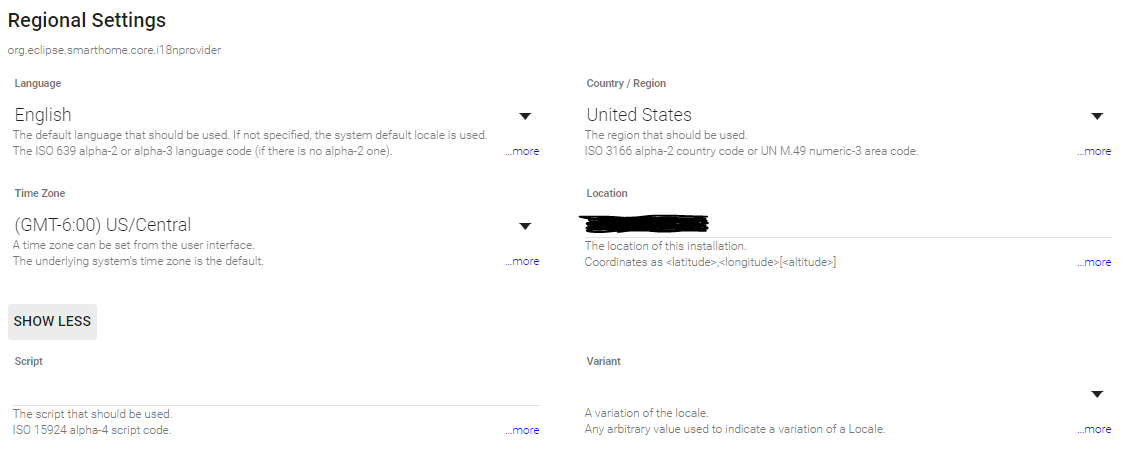Click the ...more link under Time Zone
This screenshot has height=462, width=1135.
pyautogui.click(x=522, y=262)
